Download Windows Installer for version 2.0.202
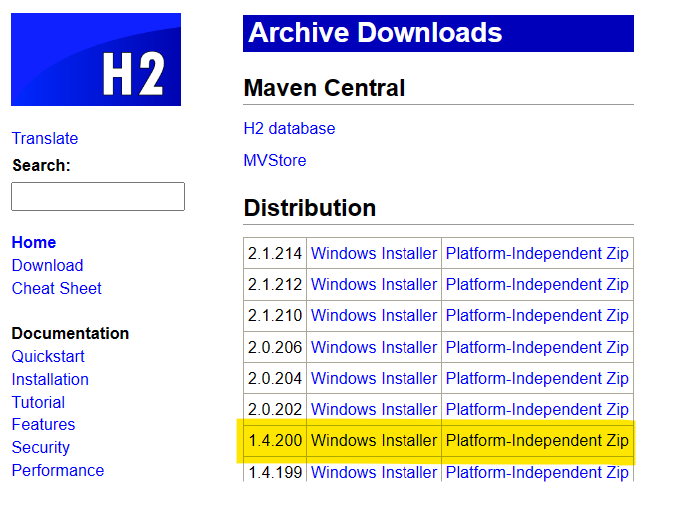 pyautogui.click(x=374, y=409)
